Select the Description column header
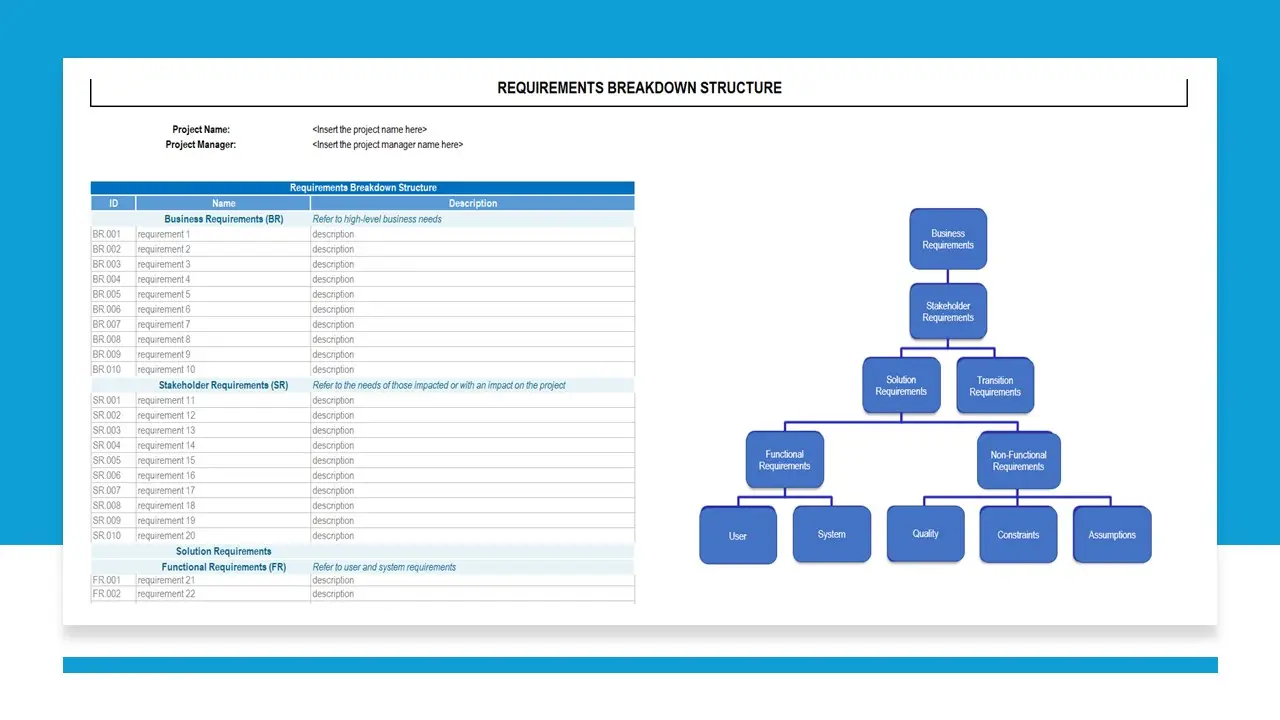 (472, 203)
